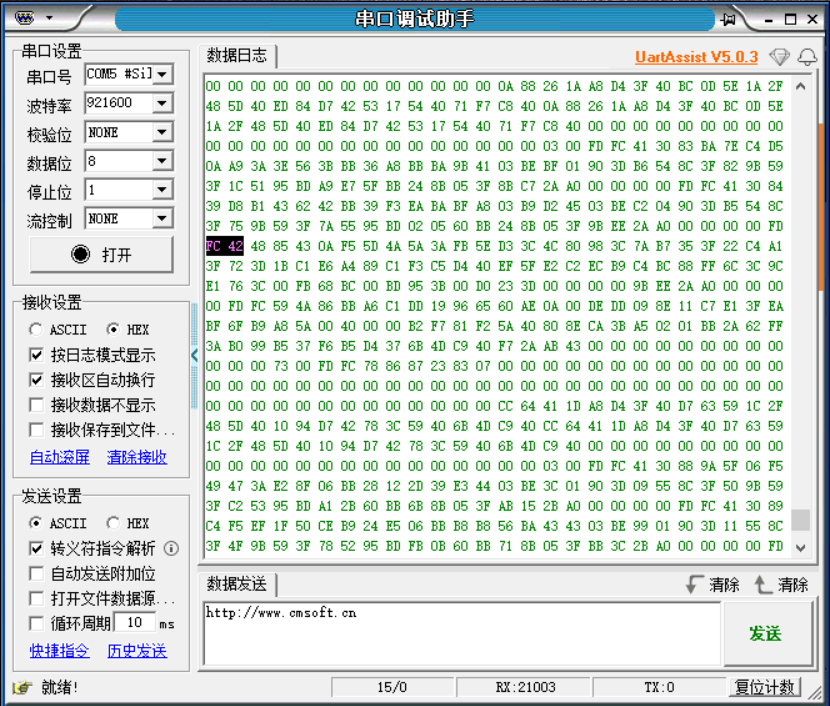
Task: Click the send text input field
Action: [x=461, y=634]
